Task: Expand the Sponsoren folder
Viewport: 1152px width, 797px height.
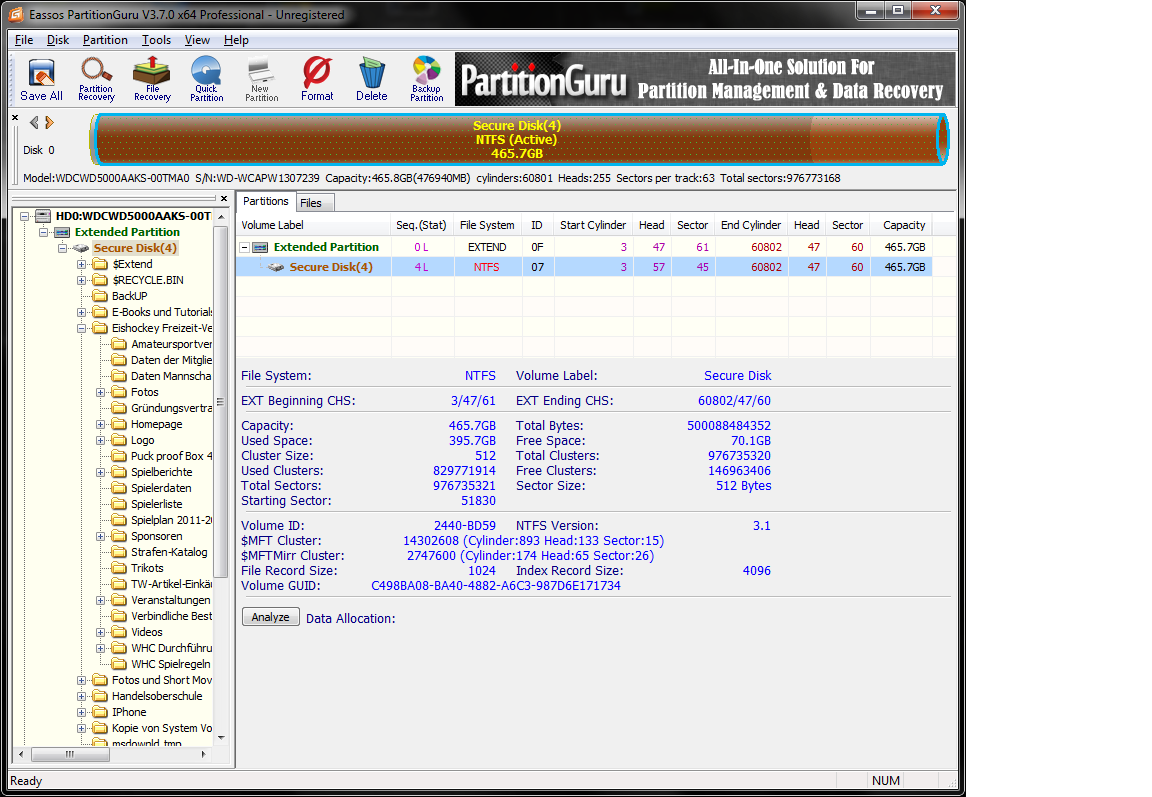Action: click(x=101, y=536)
